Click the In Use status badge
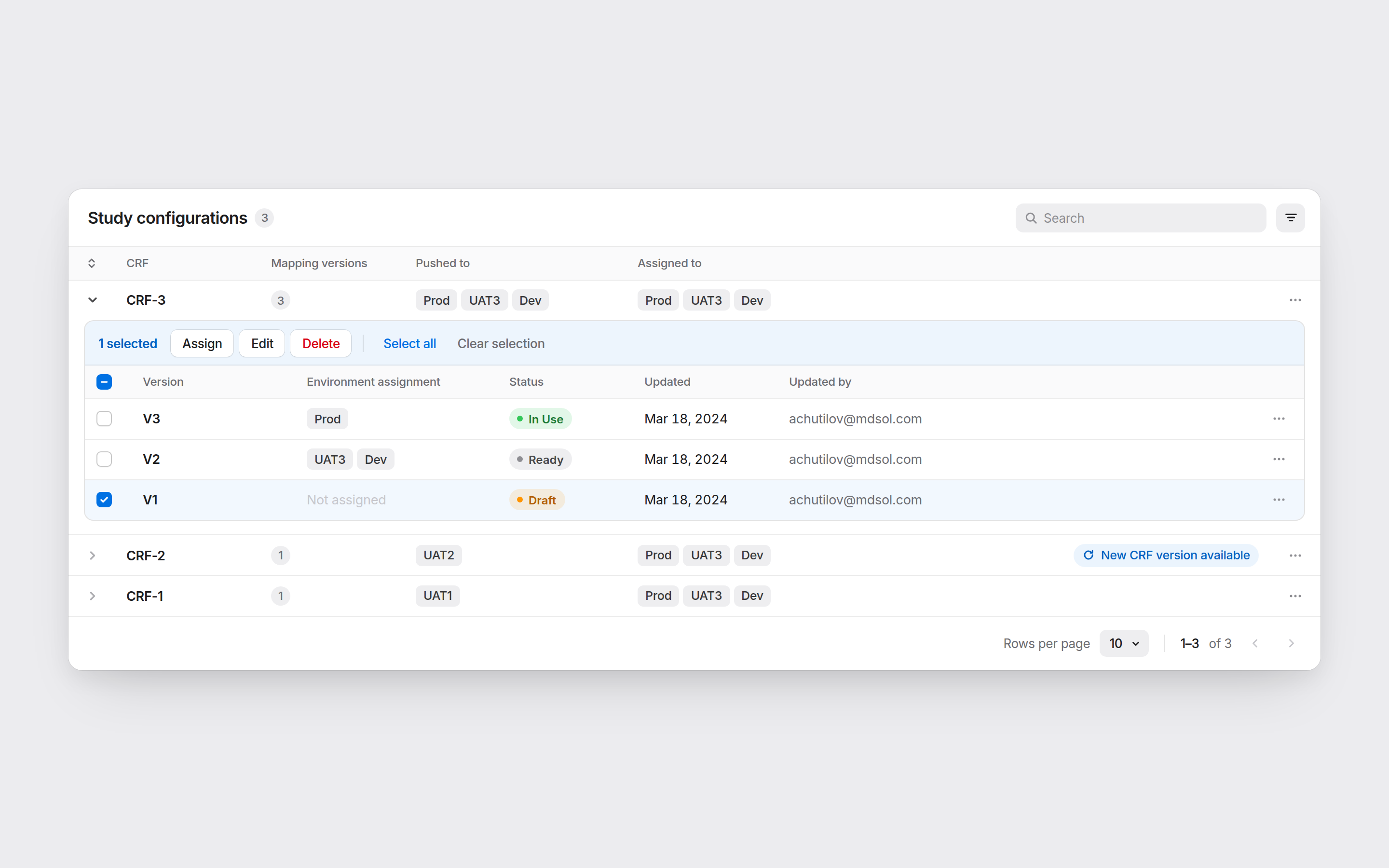Viewport: 1389px width, 868px height. click(x=540, y=419)
